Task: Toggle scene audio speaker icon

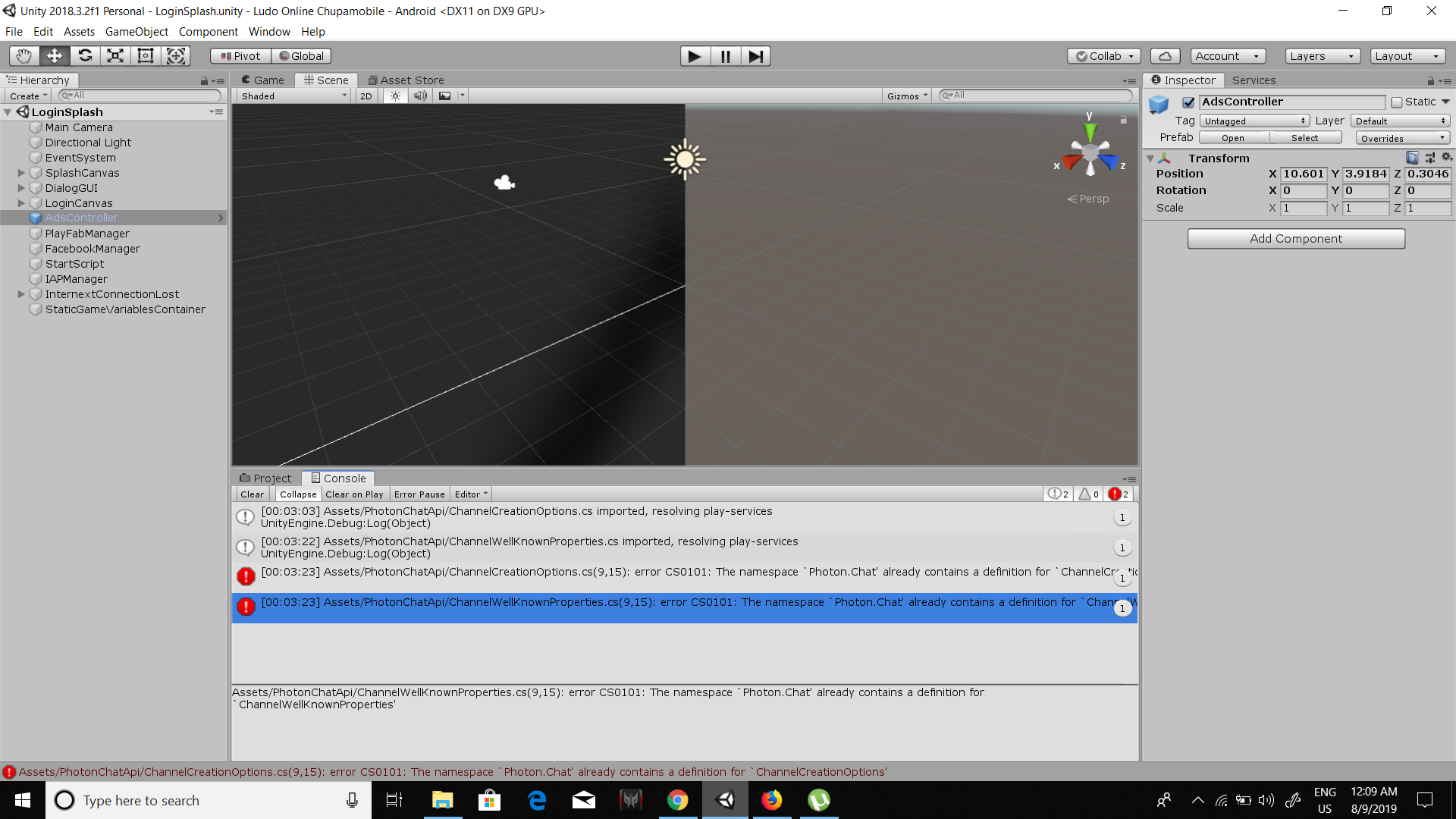Action: [420, 96]
